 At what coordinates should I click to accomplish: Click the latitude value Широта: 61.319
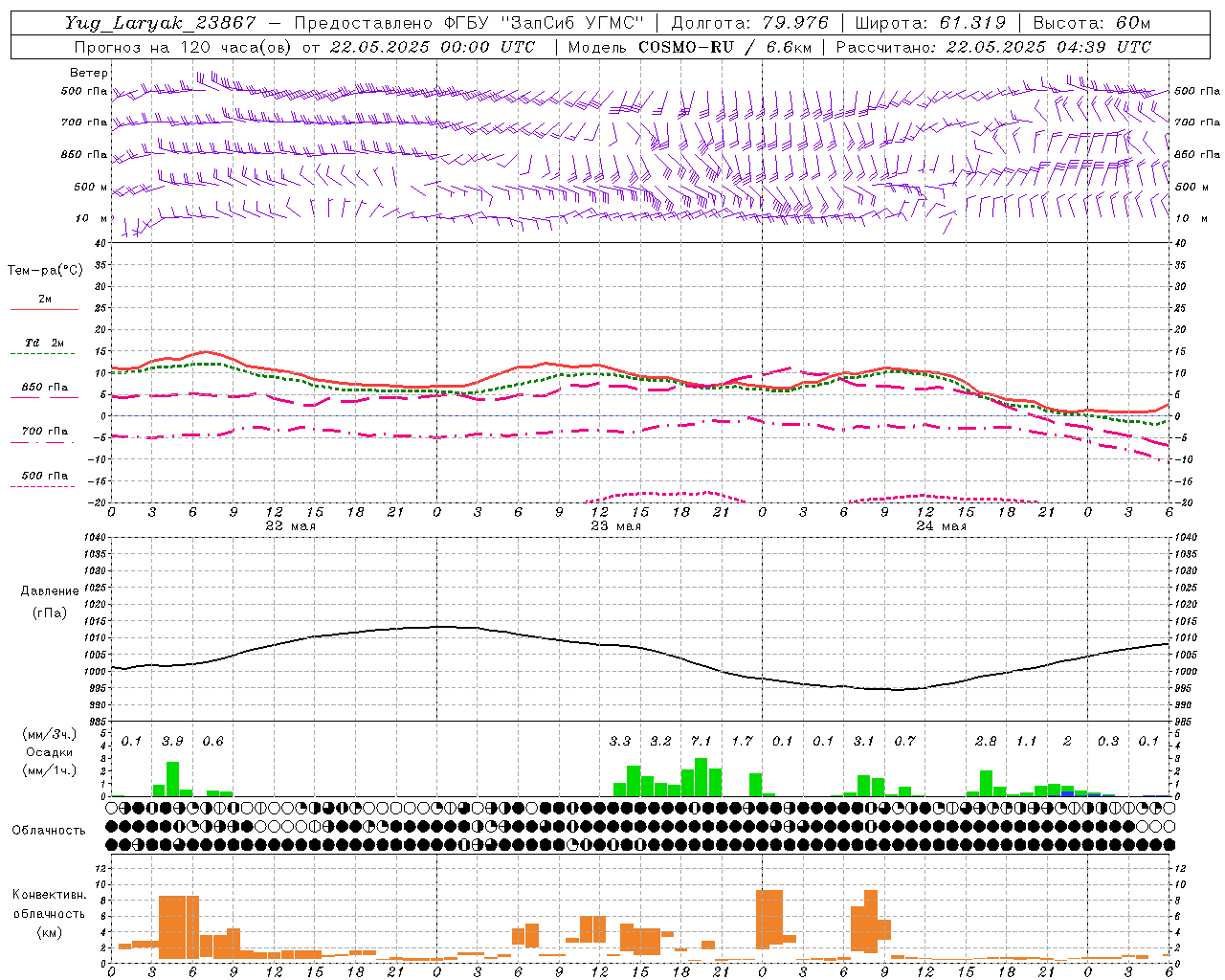pos(930,23)
